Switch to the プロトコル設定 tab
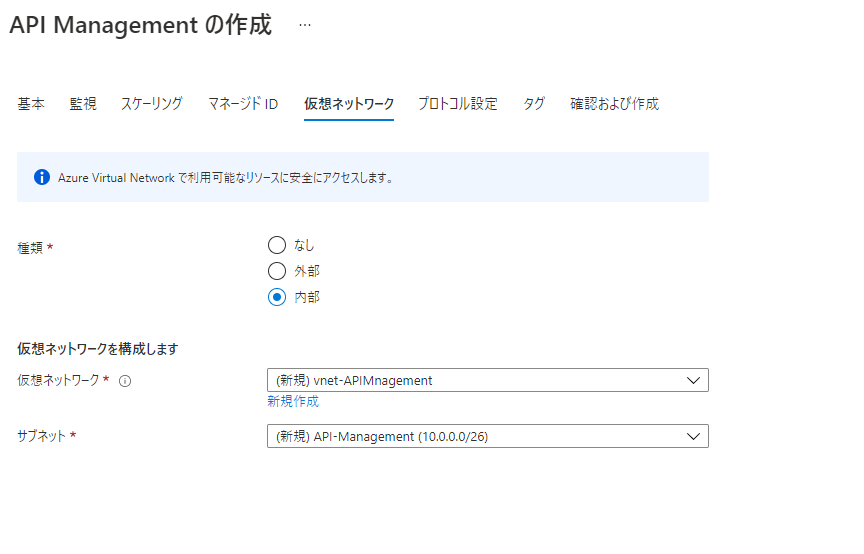Image resolution: width=864 pixels, height=554 pixels. (458, 104)
